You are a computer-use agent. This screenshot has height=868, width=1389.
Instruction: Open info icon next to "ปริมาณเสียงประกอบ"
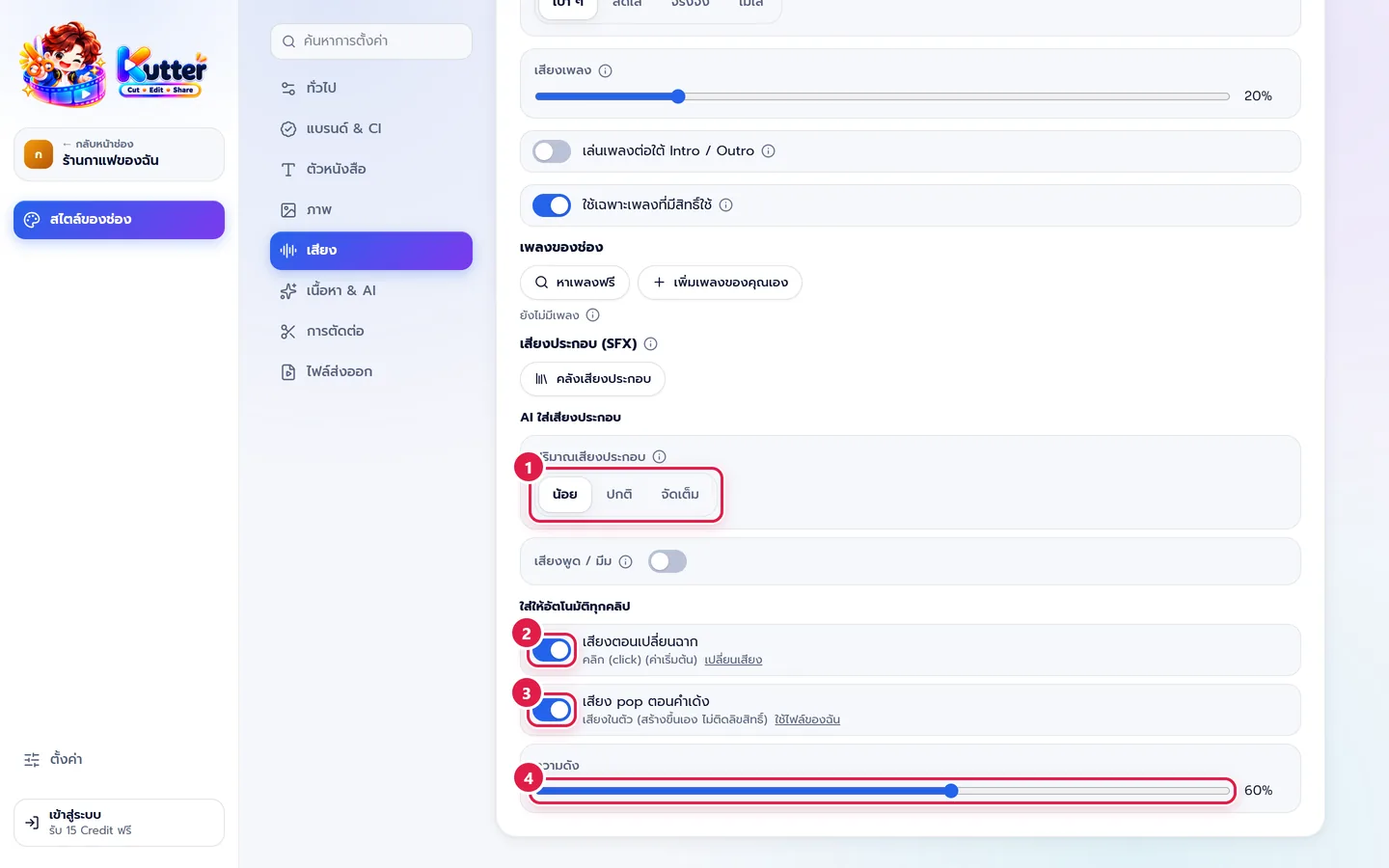point(660,456)
